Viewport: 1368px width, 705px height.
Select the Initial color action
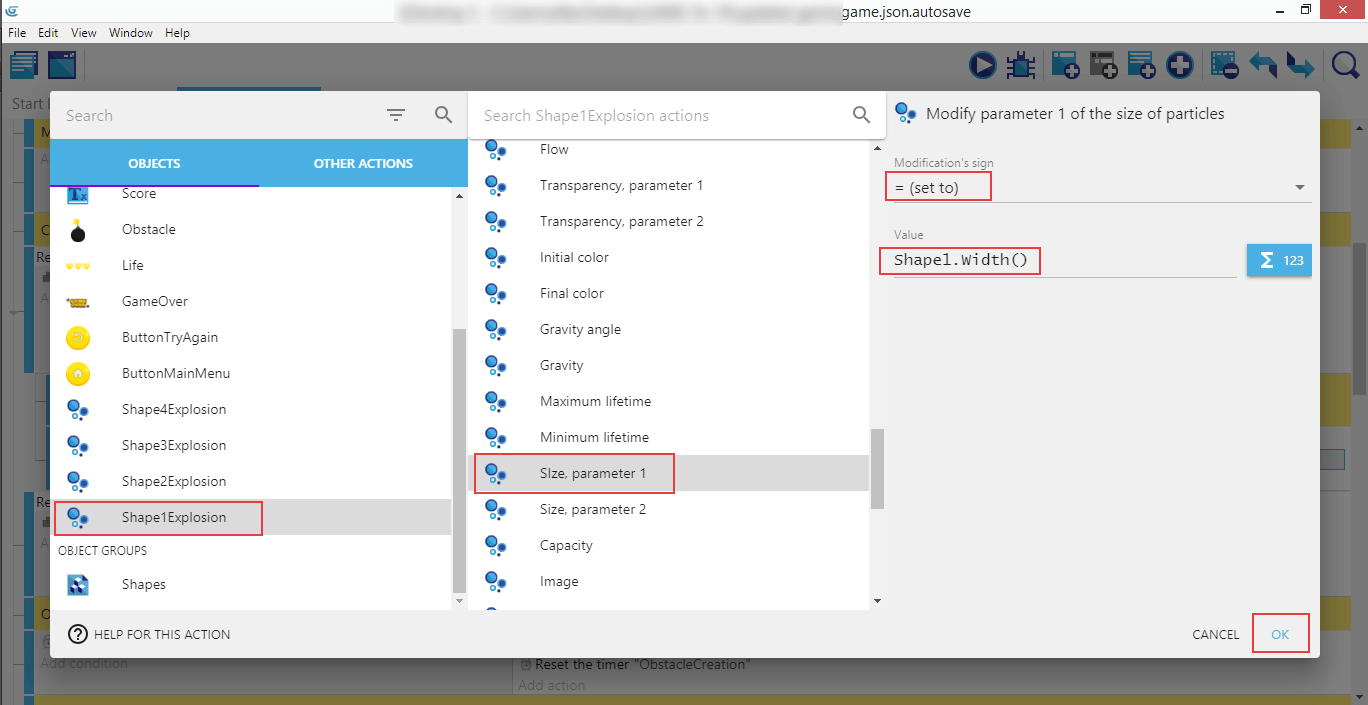pos(574,258)
